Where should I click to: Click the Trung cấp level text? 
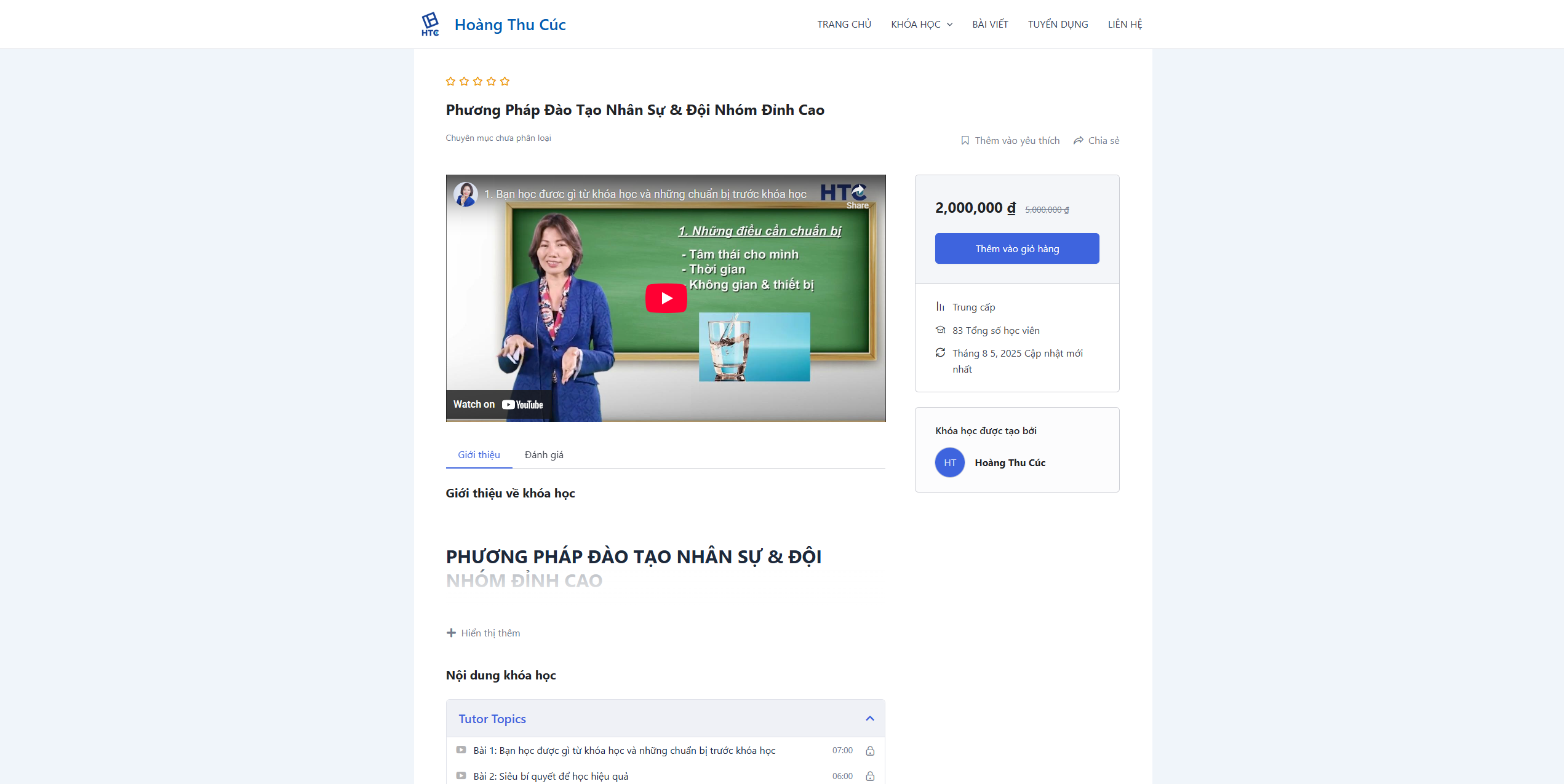coord(973,307)
